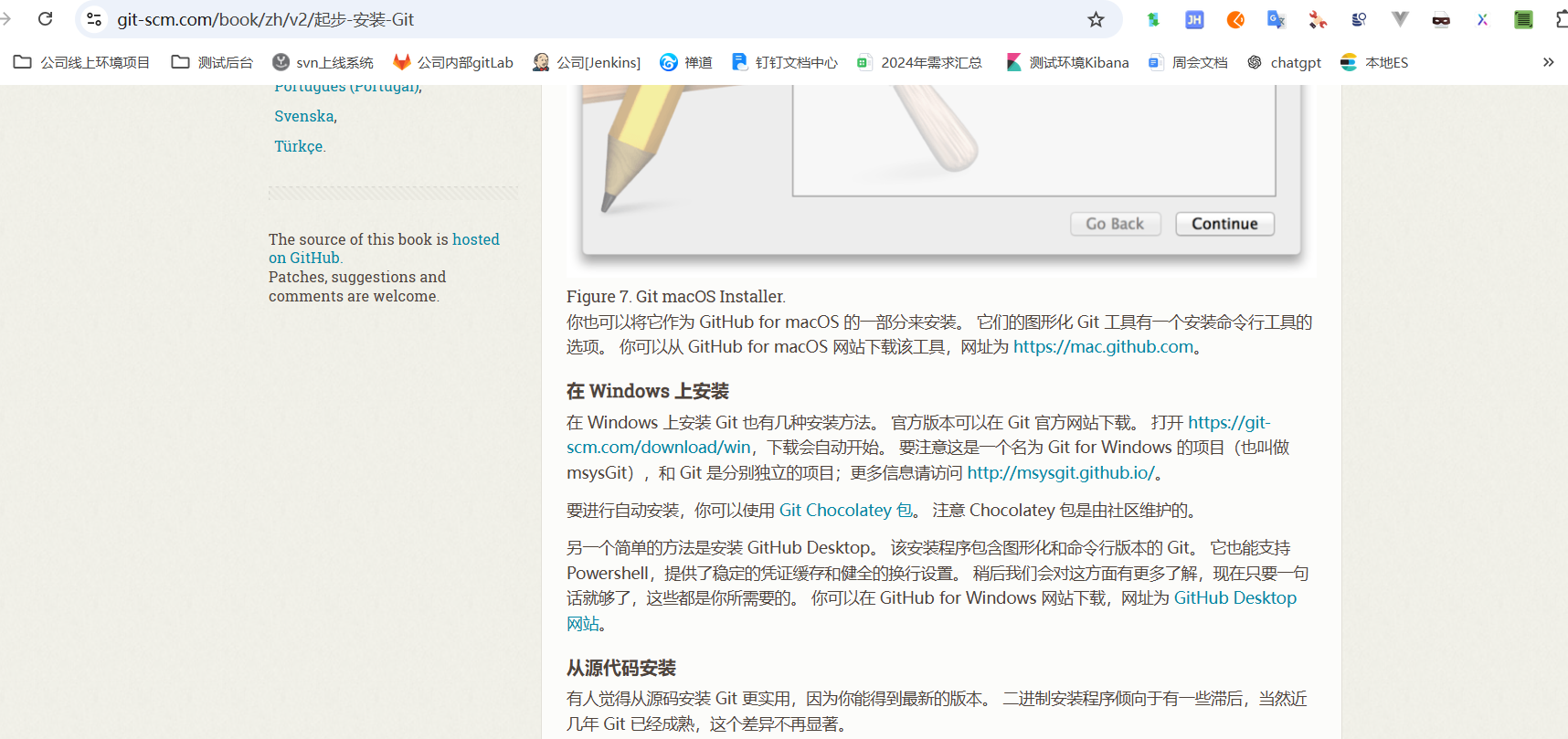The image size is (1568, 739).
Task: Open the green arrows extension icon
Action: (x=1153, y=19)
